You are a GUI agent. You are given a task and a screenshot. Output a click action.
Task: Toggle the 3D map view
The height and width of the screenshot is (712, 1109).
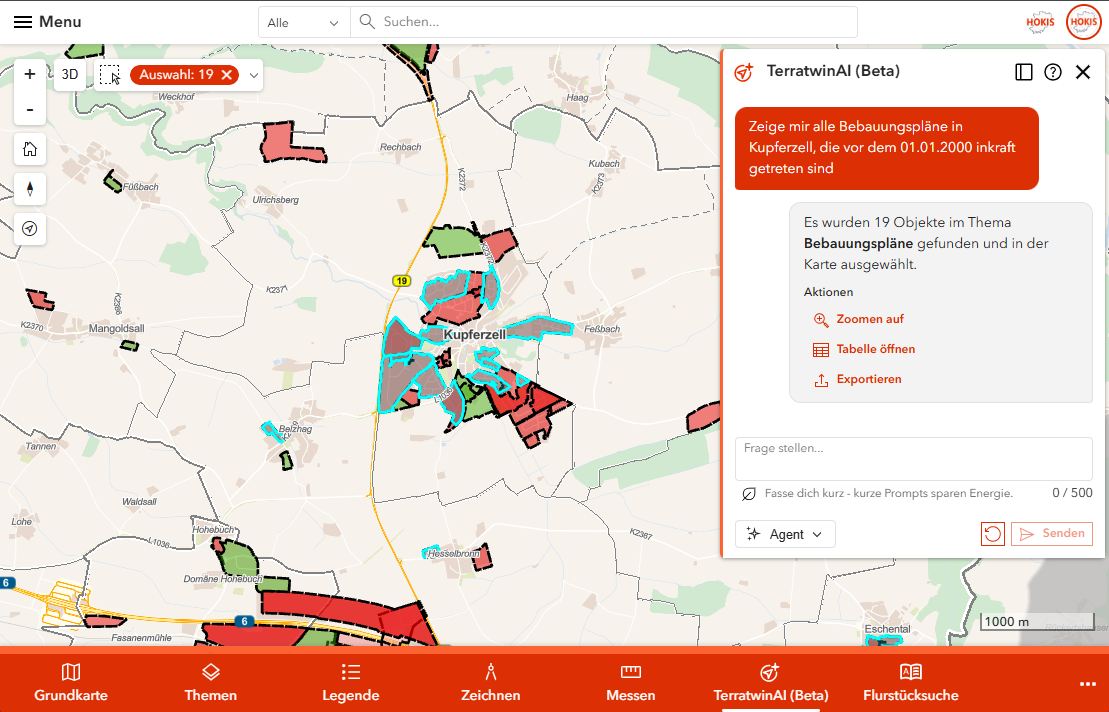69,74
